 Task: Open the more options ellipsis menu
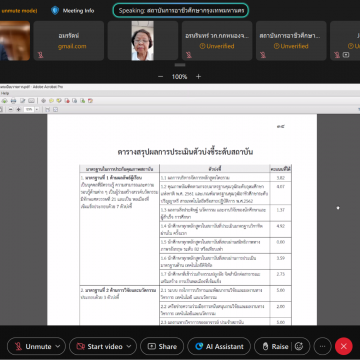(x=322, y=347)
